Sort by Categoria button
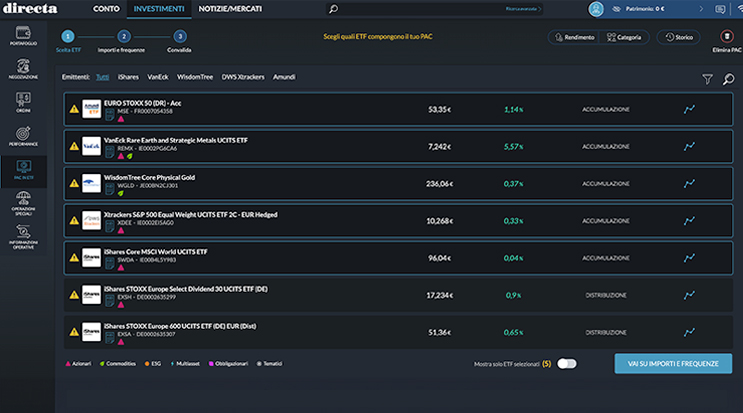Viewport: 743px width, 413px height. coord(624,37)
